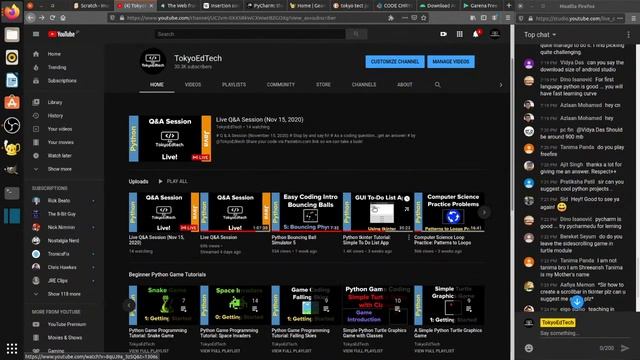Select the HOME channel tab

(157, 84)
